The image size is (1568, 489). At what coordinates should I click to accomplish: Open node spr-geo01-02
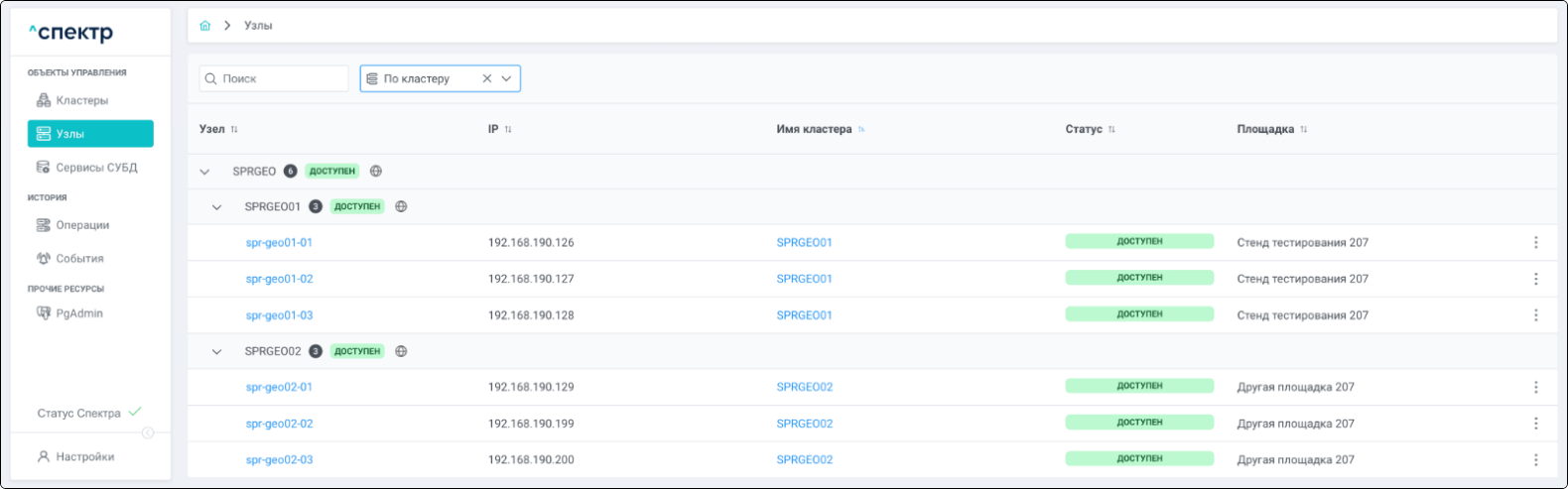coord(279,280)
